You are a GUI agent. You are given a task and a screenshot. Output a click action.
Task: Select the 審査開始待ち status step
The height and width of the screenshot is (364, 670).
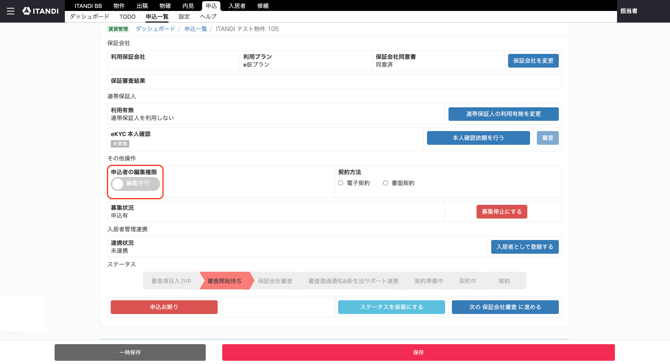(225, 281)
